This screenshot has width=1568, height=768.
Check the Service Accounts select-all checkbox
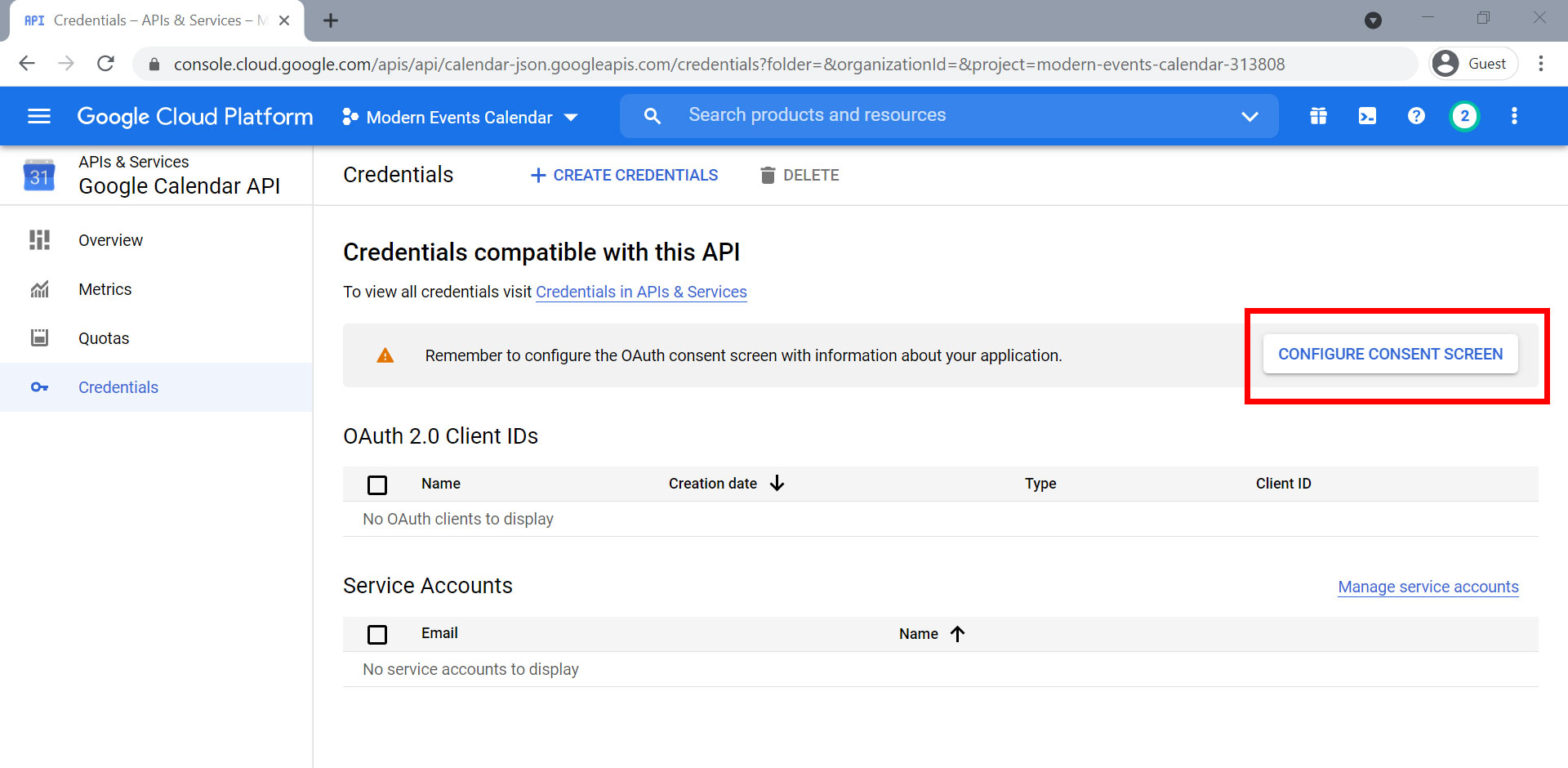click(377, 634)
